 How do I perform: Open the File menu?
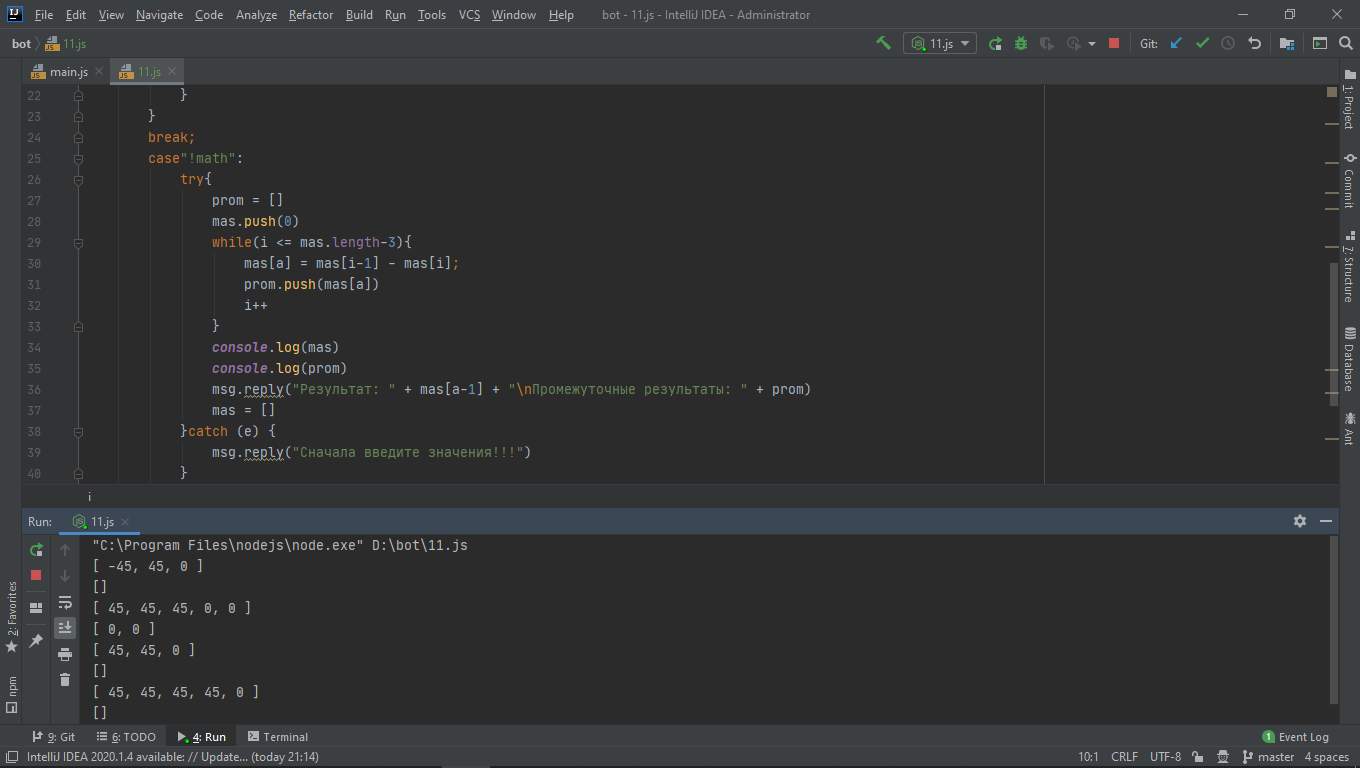(x=44, y=15)
